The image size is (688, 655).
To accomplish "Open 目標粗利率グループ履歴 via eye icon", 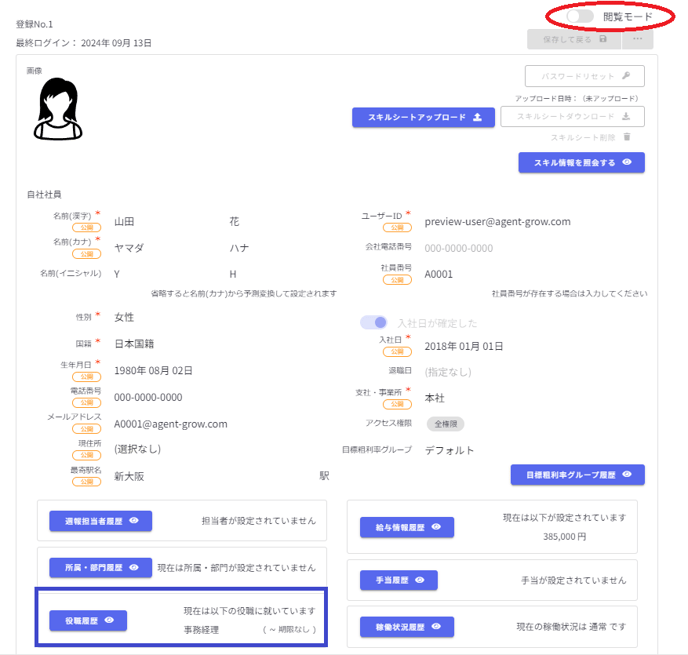I will tap(627, 474).
